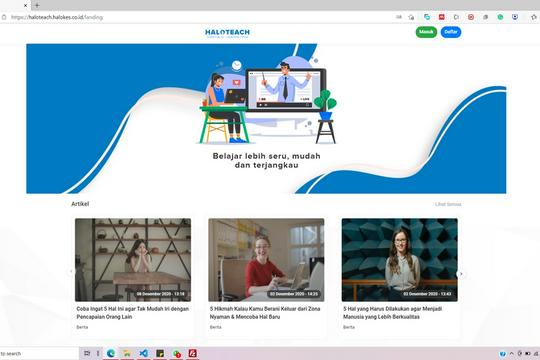540x360 pixels.
Task: Click Berita tag under '5 Hikmah' article
Action: pos(216,327)
